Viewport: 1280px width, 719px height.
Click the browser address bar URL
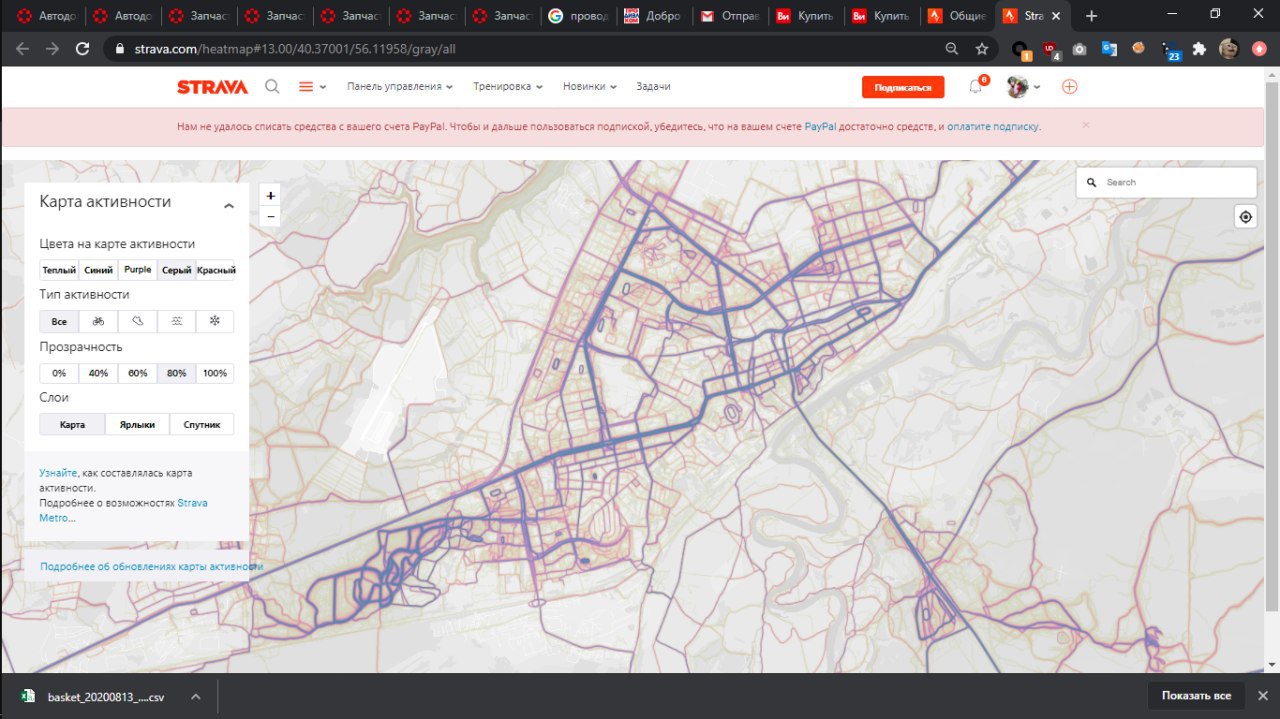296,48
